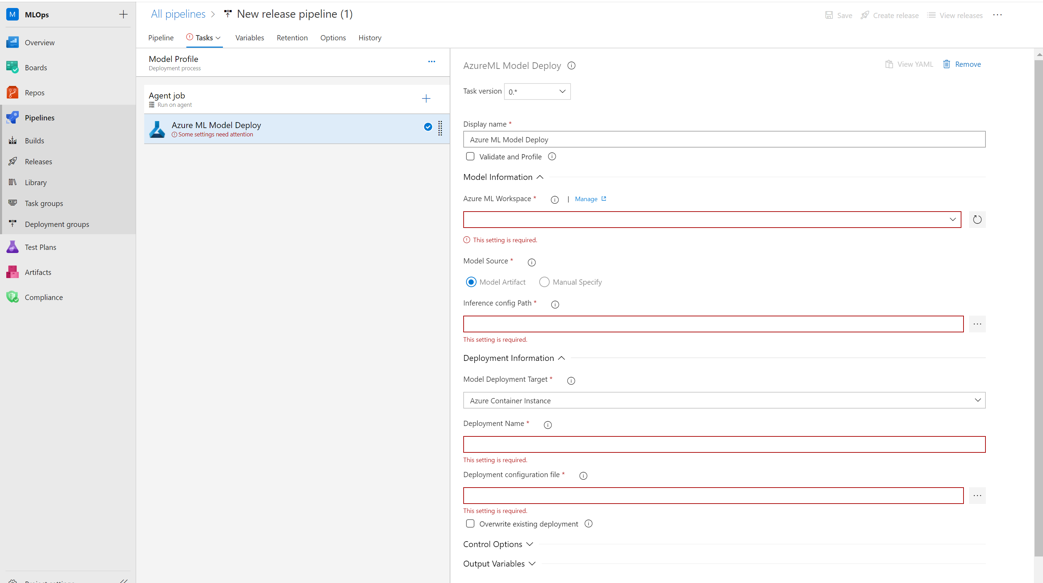Refresh the Azure ML Workspace list
Screen dimensions: 1043x583
tap(976, 220)
